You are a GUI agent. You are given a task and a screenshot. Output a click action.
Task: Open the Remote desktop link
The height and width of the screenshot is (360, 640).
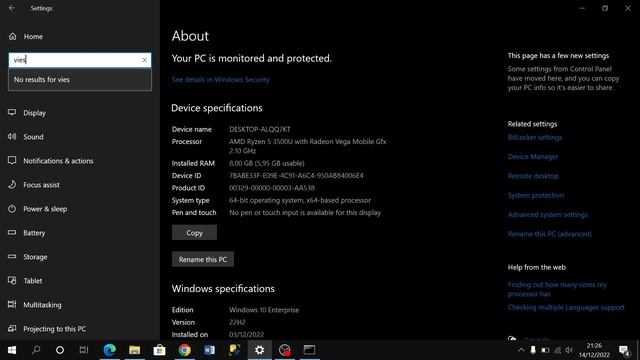tap(533, 176)
